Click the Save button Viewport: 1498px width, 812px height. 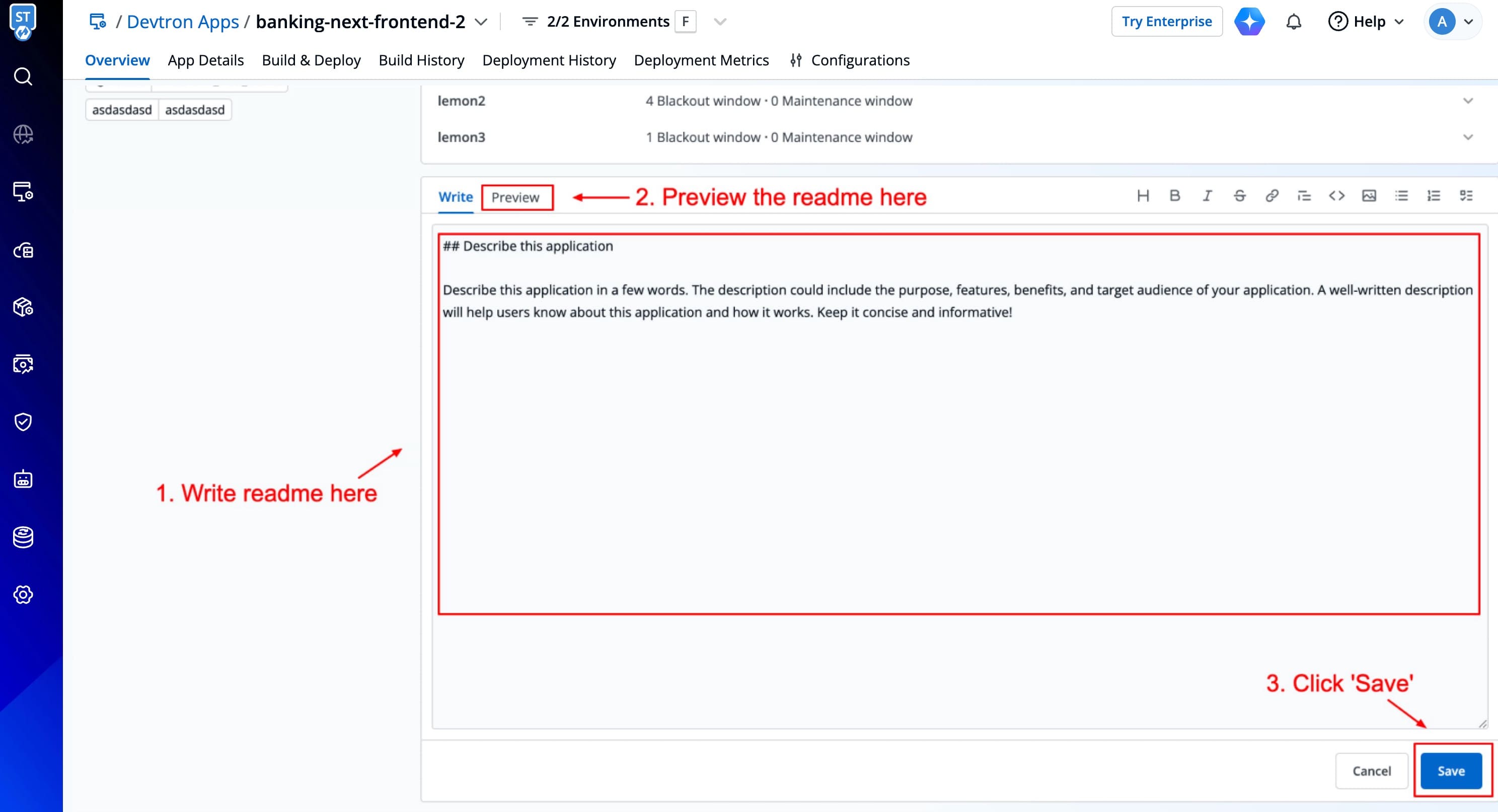point(1450,771)
